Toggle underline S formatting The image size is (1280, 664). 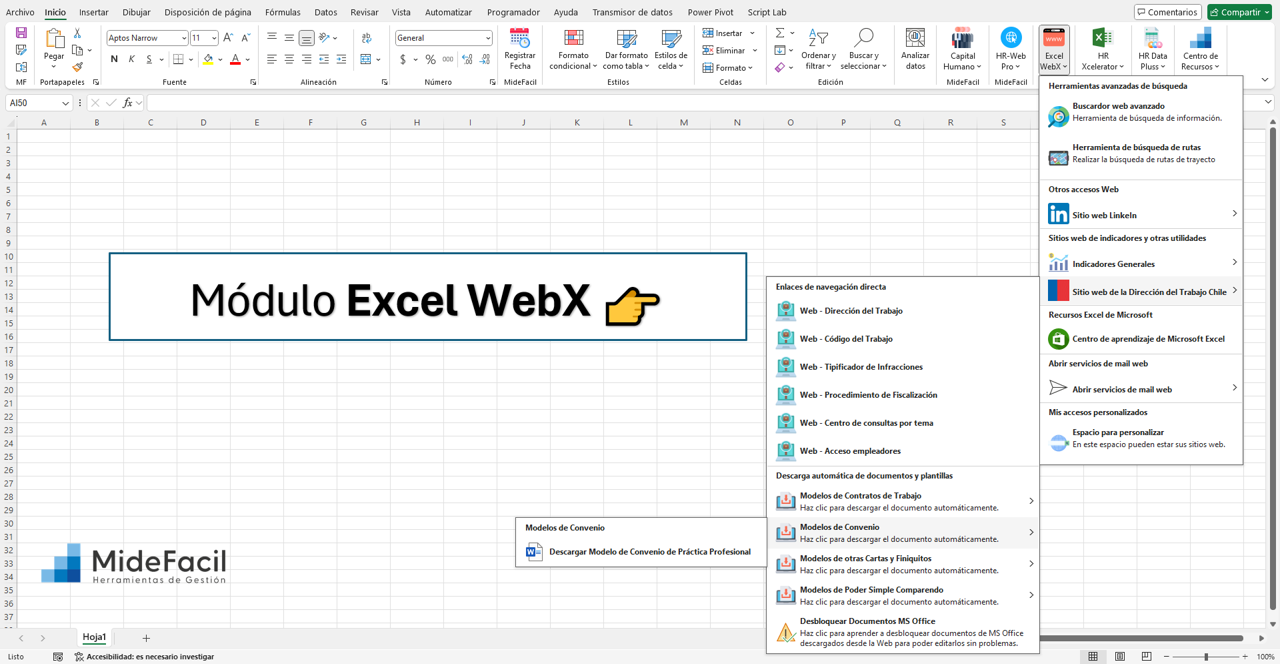coord(149,60)
